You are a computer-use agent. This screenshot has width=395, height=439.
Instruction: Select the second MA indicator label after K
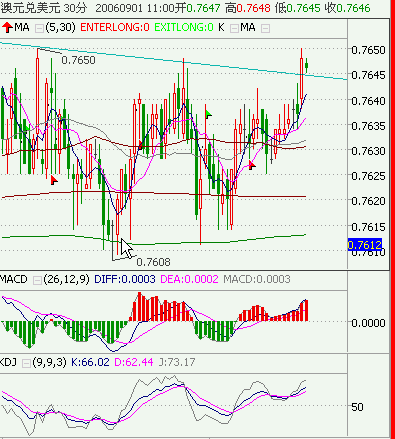click(248, 27)
